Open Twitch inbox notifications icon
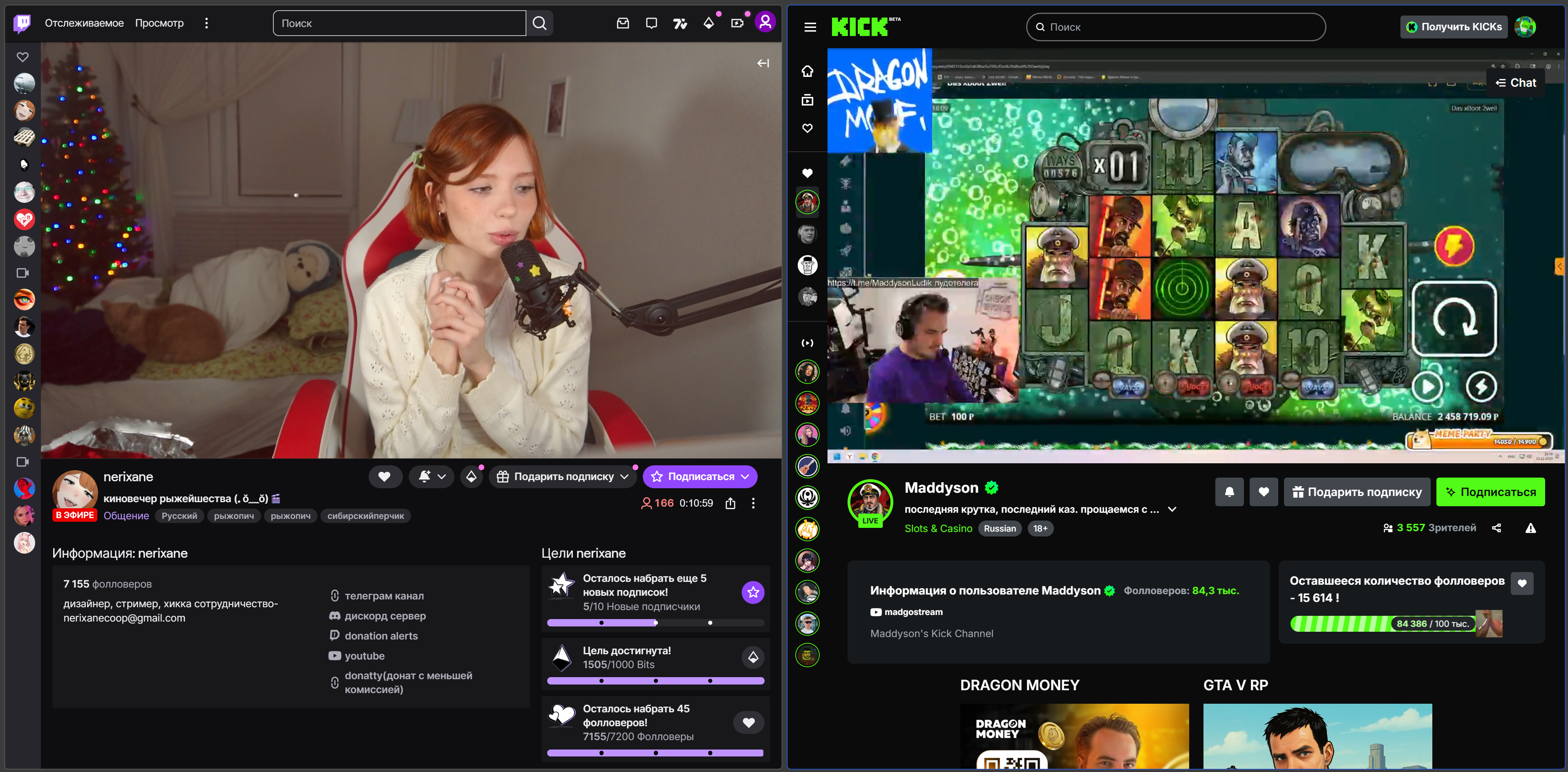This screenshot has width=1568, height=772. (623, 23)
